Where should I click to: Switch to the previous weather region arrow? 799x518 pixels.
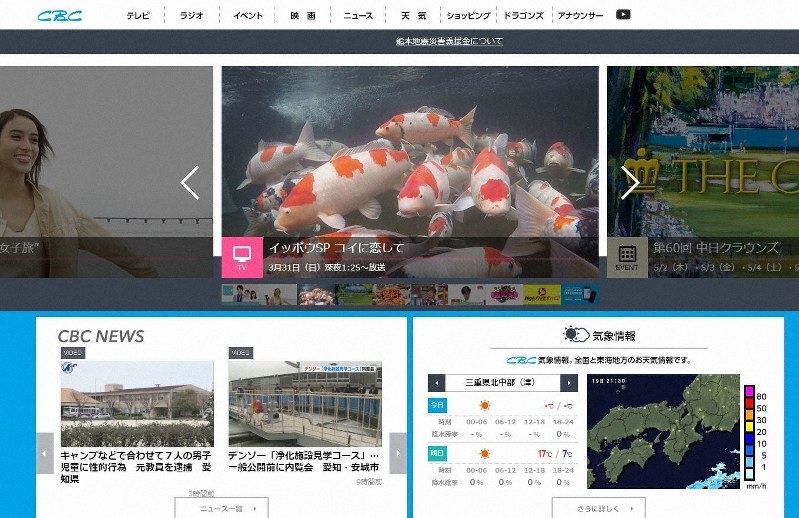point(437,383)
